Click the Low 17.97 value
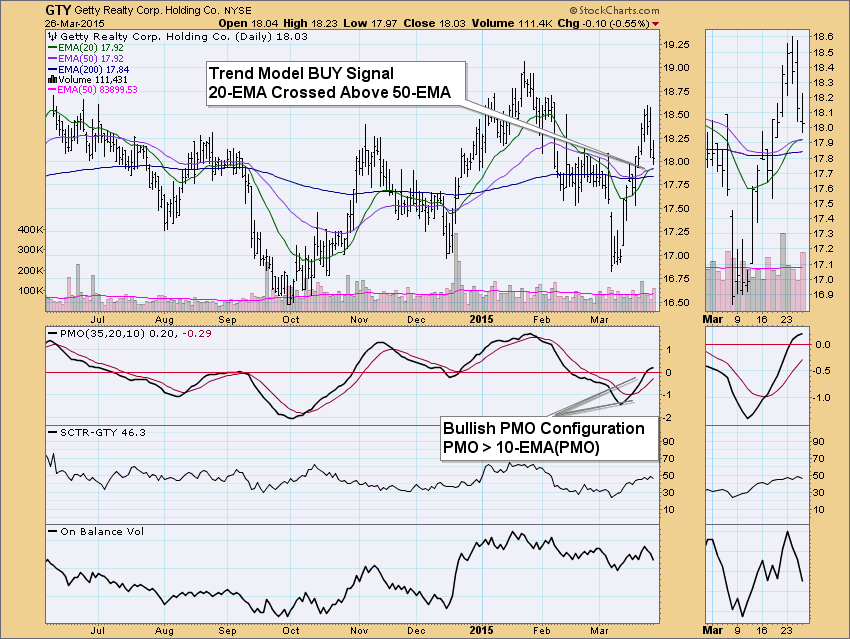850x639 pixels. (370, 23)
